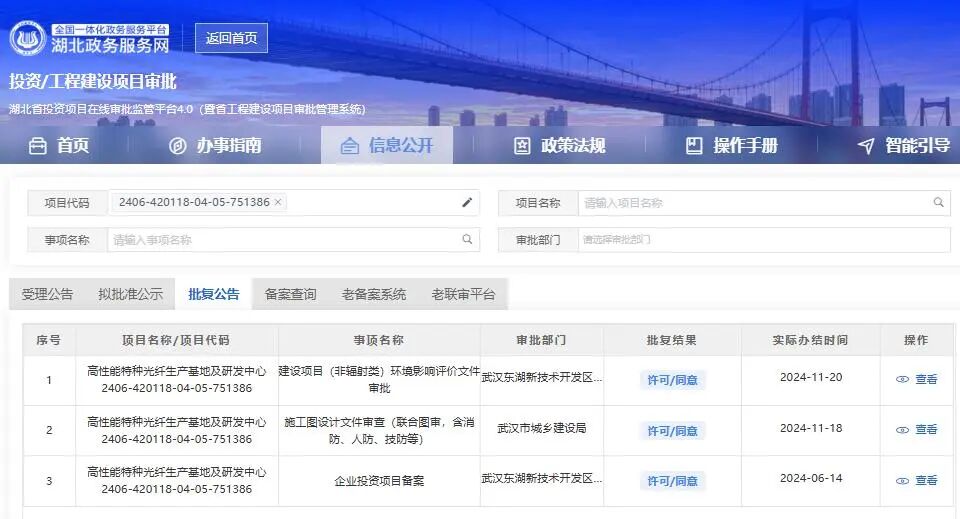
Task: Click 许可/同意 badge in row 2
Action: click(x=672, y=431)
